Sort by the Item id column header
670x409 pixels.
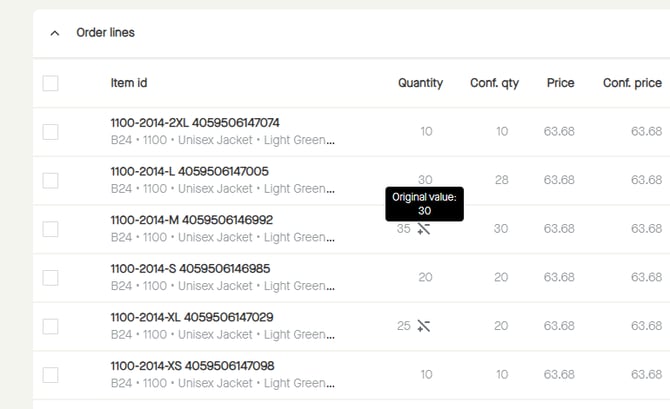[129, 83]
